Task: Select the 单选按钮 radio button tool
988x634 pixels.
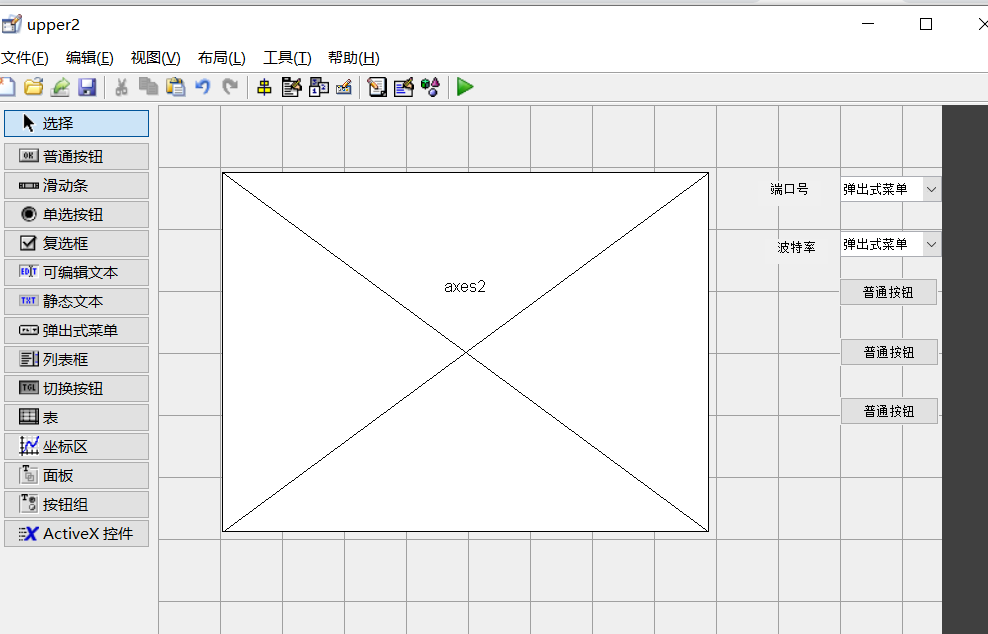Action: point(76,214)
